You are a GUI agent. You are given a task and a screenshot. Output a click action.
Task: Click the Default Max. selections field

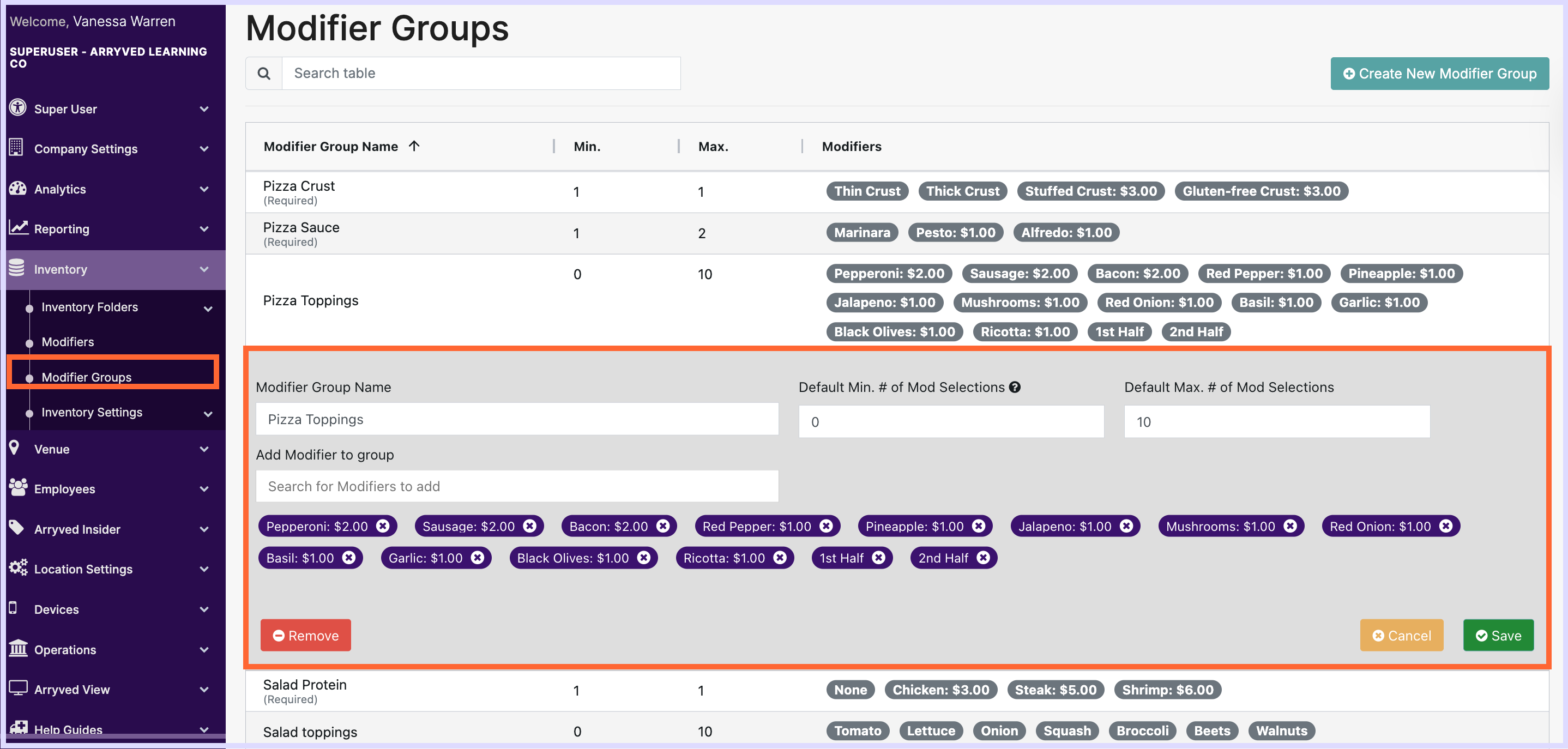click(x=1276, y=422)
